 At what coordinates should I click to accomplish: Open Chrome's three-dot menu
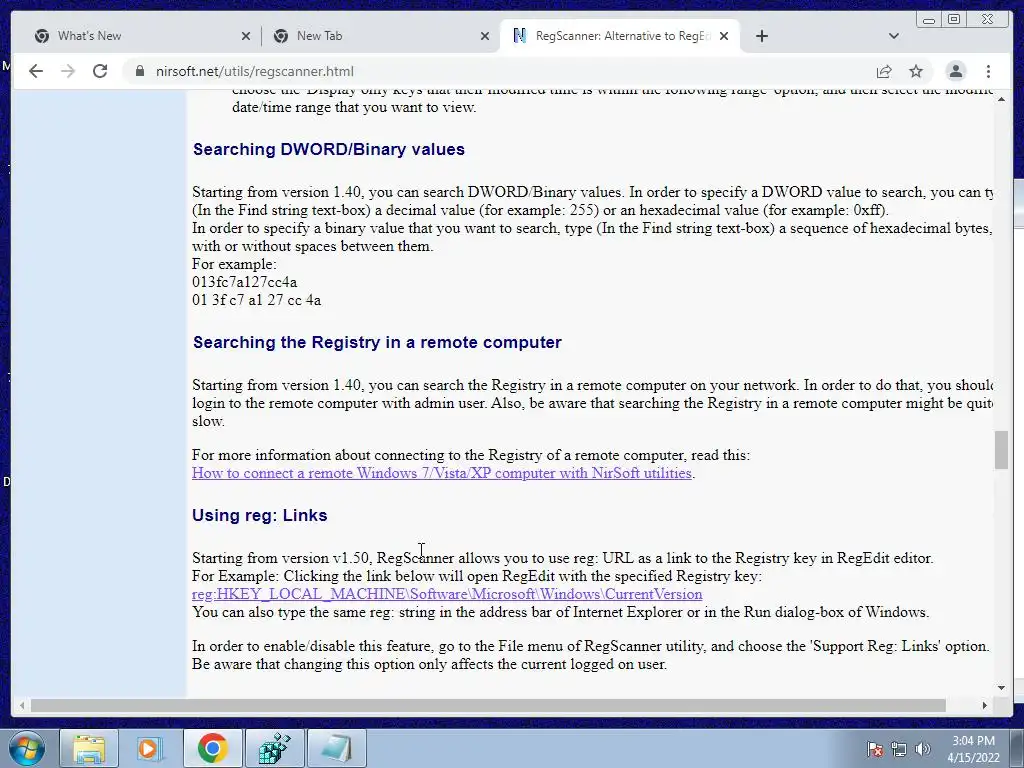coord(988,71)
